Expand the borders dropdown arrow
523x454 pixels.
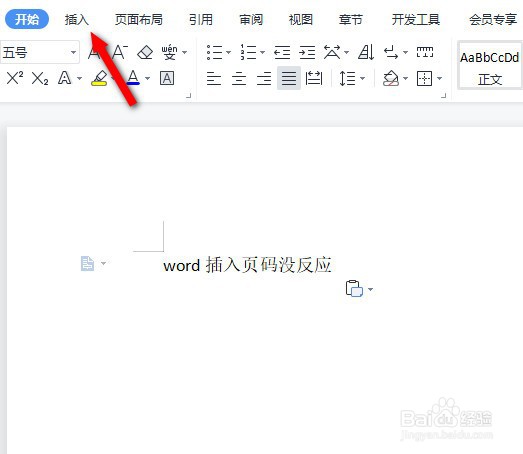pos(440,78)
